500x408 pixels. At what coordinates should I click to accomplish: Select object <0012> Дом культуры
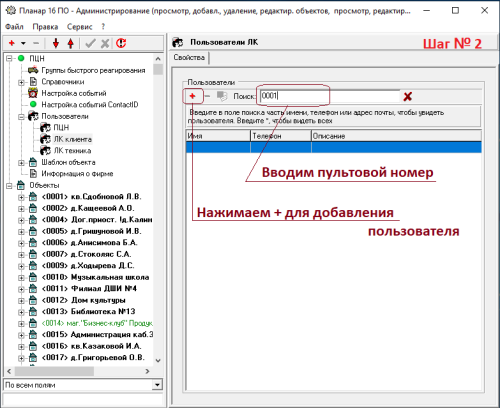point(84,300)
